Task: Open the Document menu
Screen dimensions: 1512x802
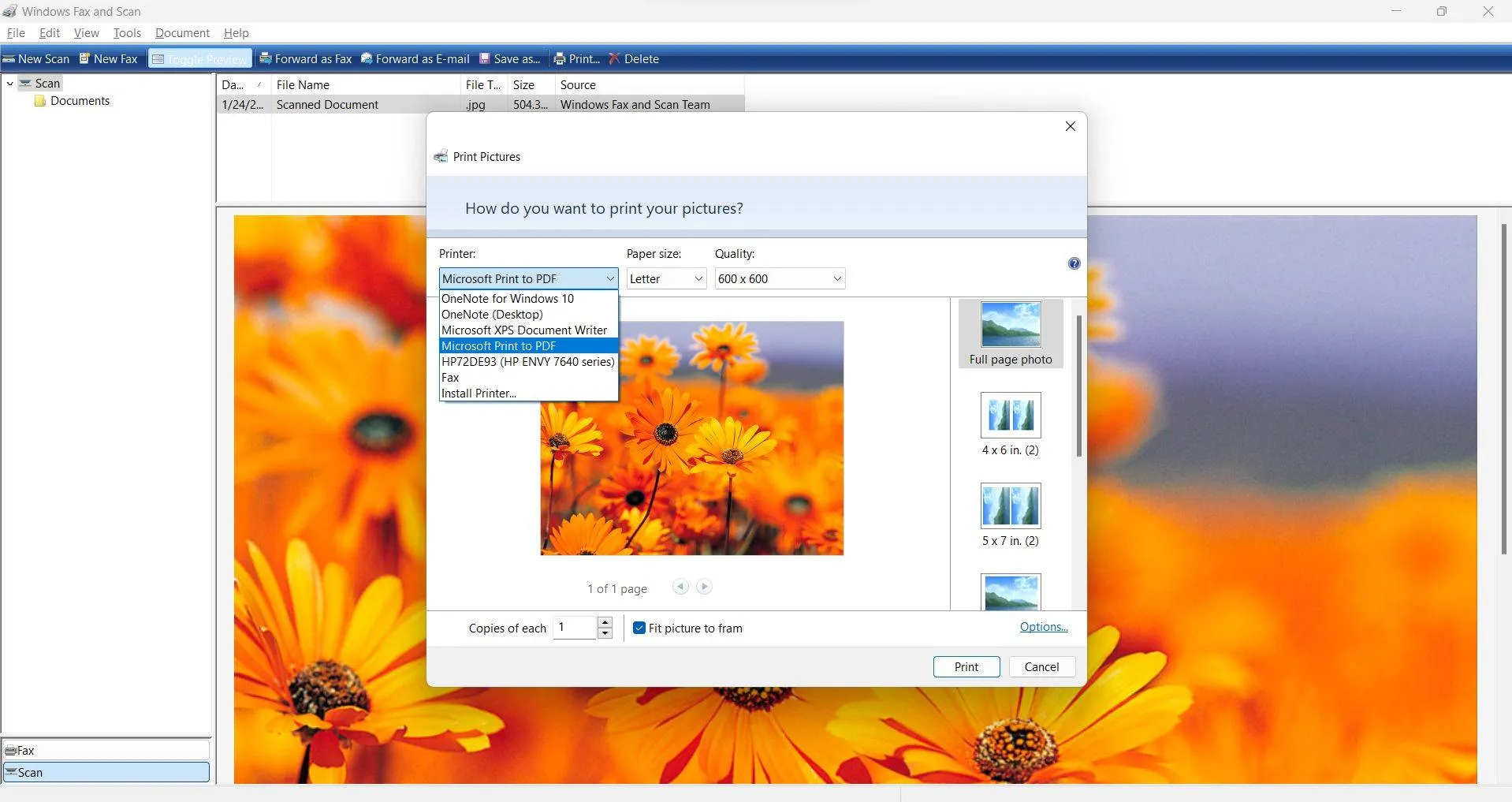Action: click(181, 32)
